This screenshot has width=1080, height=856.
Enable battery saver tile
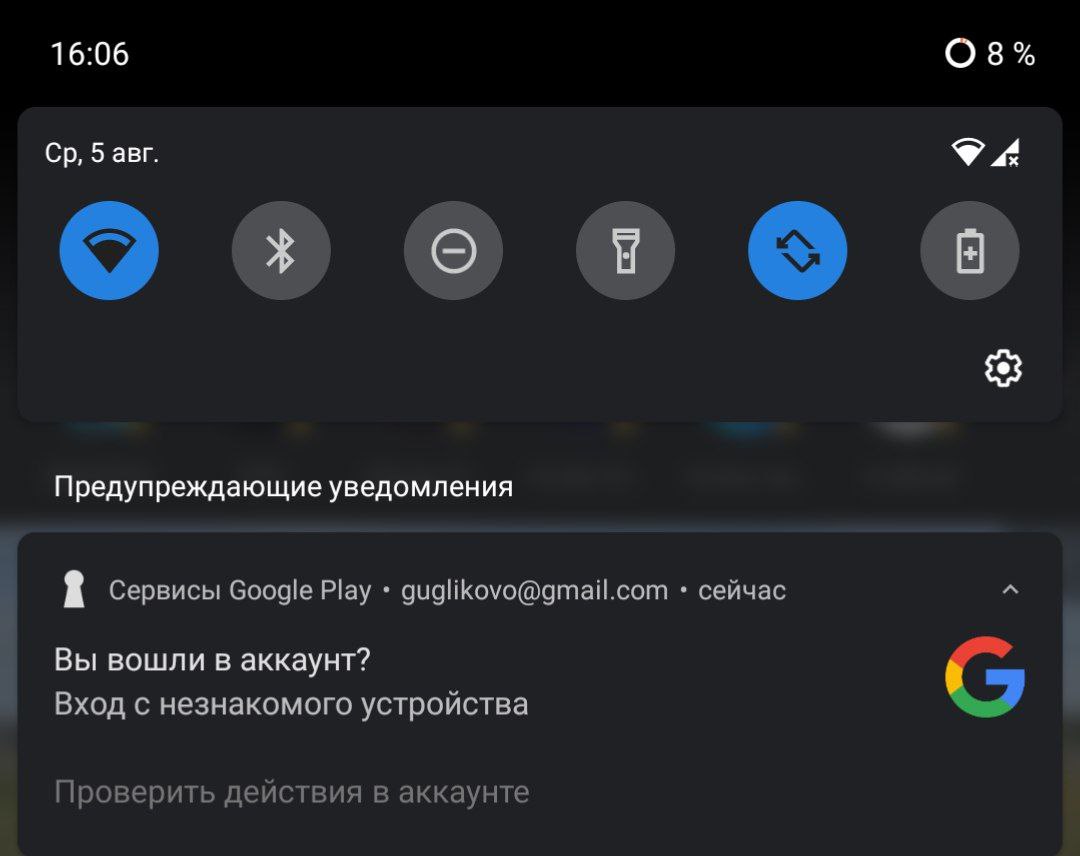tap(970, 250)
